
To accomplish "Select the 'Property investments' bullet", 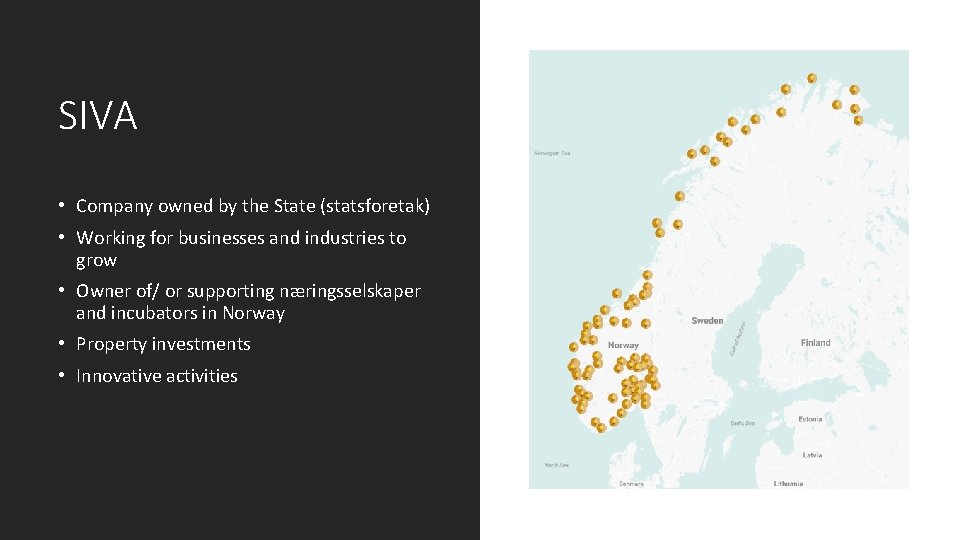I will 163,344.
